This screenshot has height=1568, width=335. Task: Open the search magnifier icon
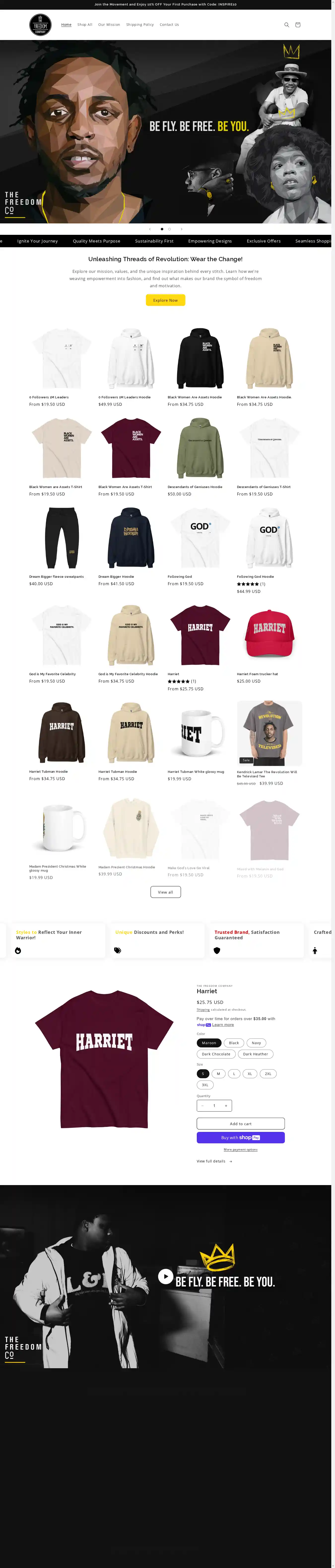[286, 25]
